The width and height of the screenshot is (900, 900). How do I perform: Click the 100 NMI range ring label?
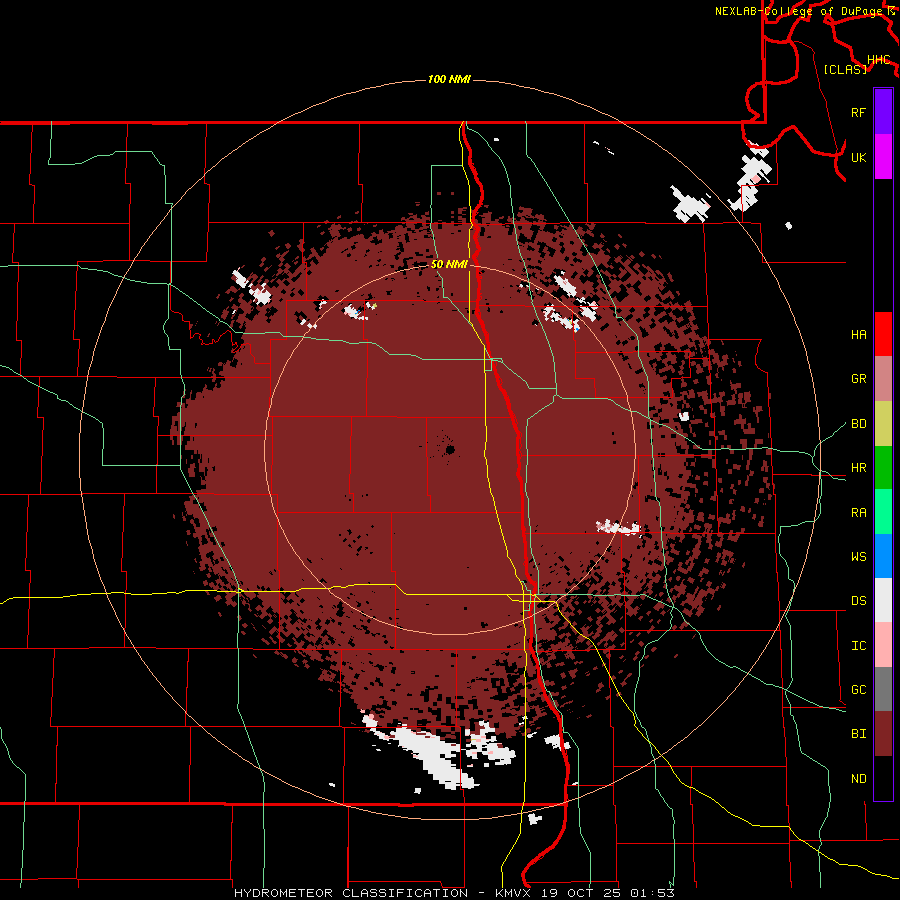pyautogui.click(x=449, y=79)
